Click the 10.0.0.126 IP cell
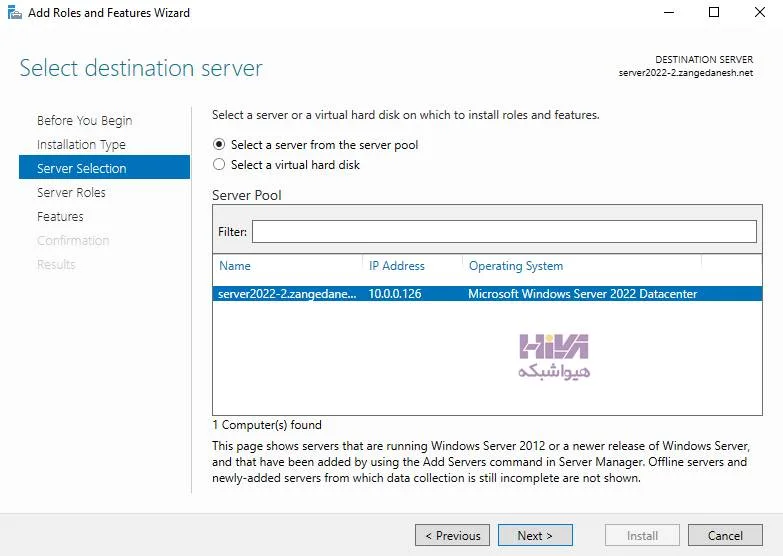 (394, 294)
